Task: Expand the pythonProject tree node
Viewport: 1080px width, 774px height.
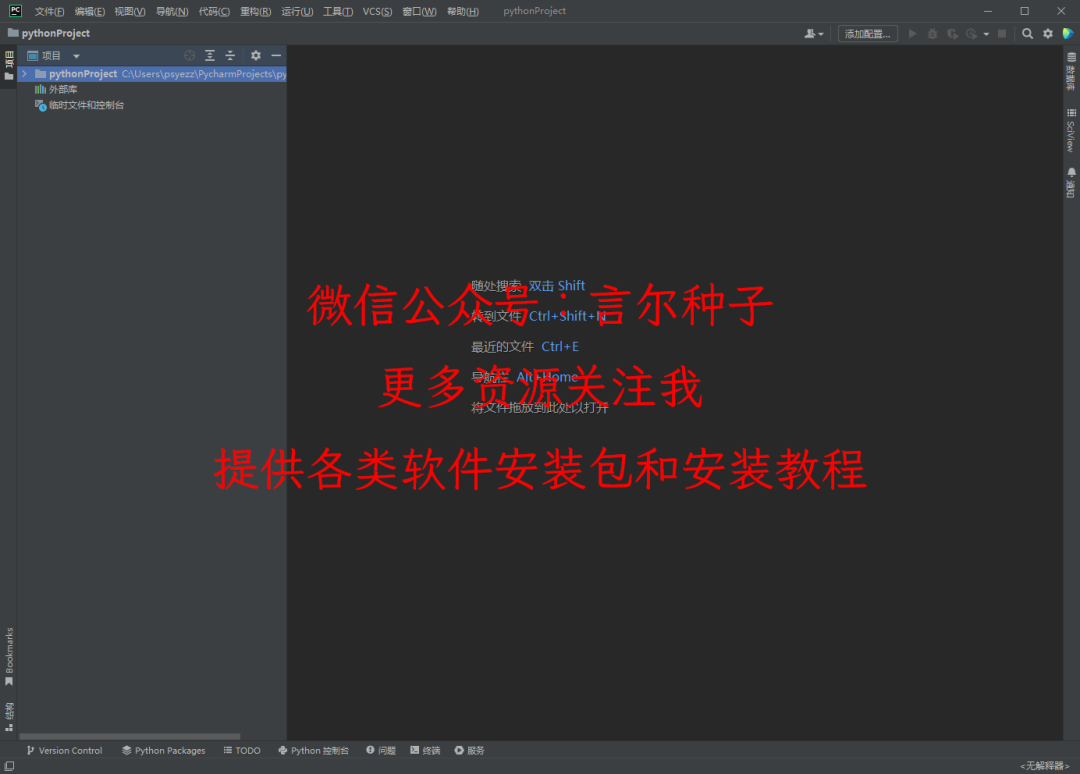Action: [x=24, y=73]
